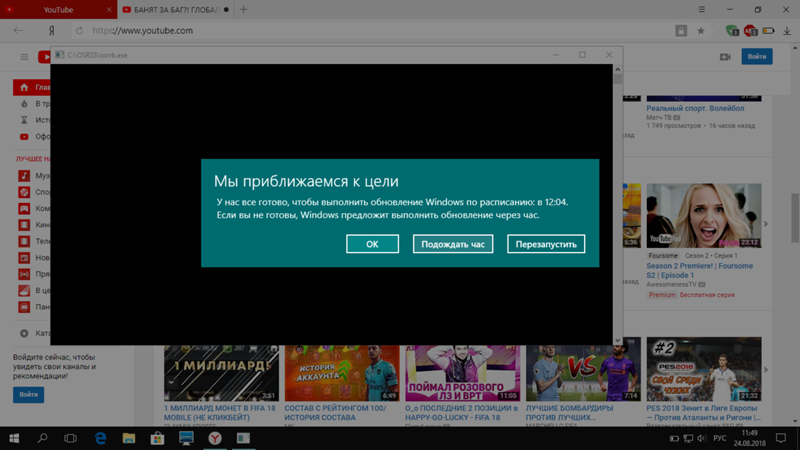Screen dimensions: 800x450
Task: Open the VS bombardiers video thumbnail
Action: pyautogui.click(x=583, y=373)
